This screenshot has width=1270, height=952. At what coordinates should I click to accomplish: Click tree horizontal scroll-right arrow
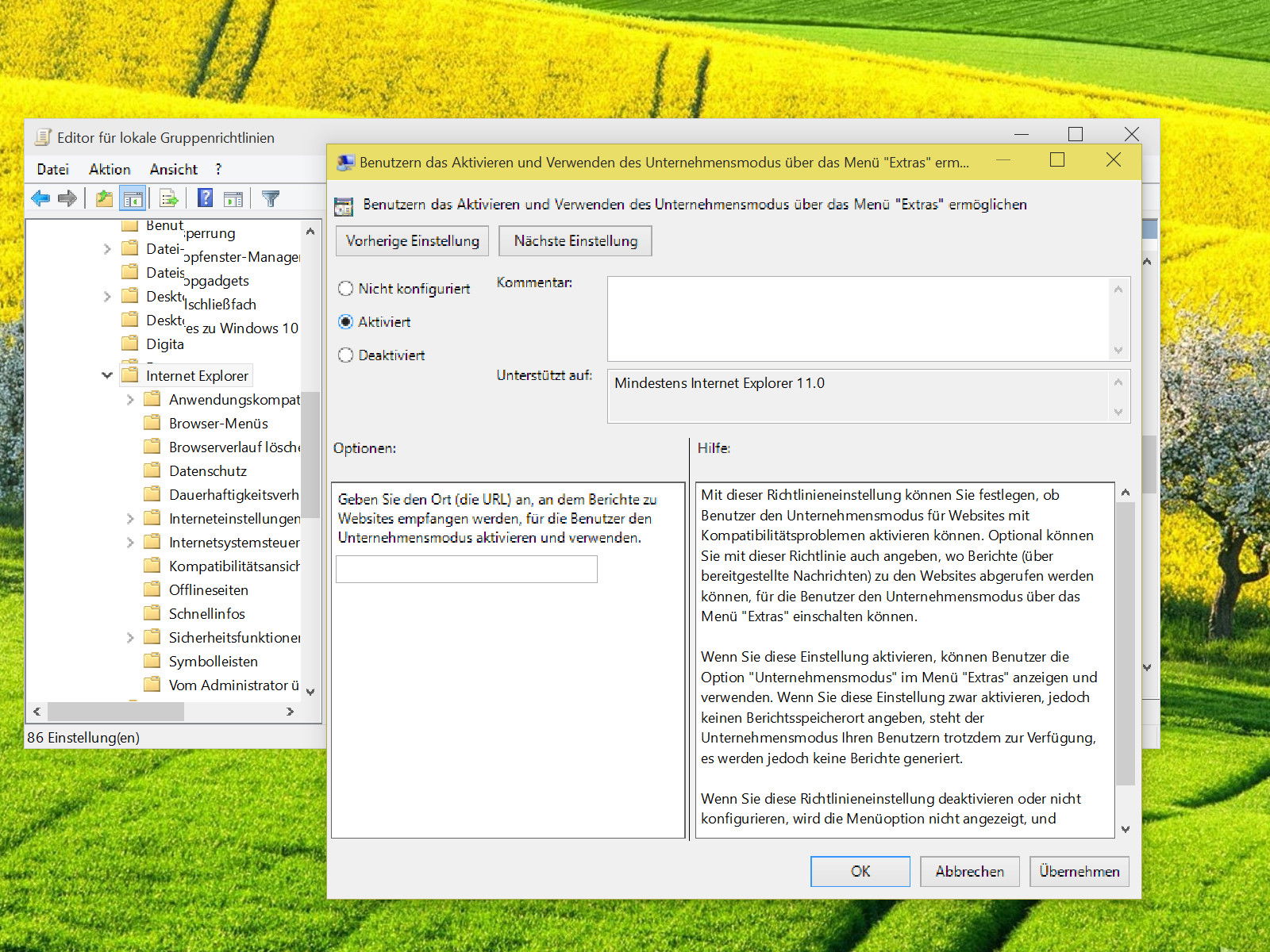coord(291,712)
